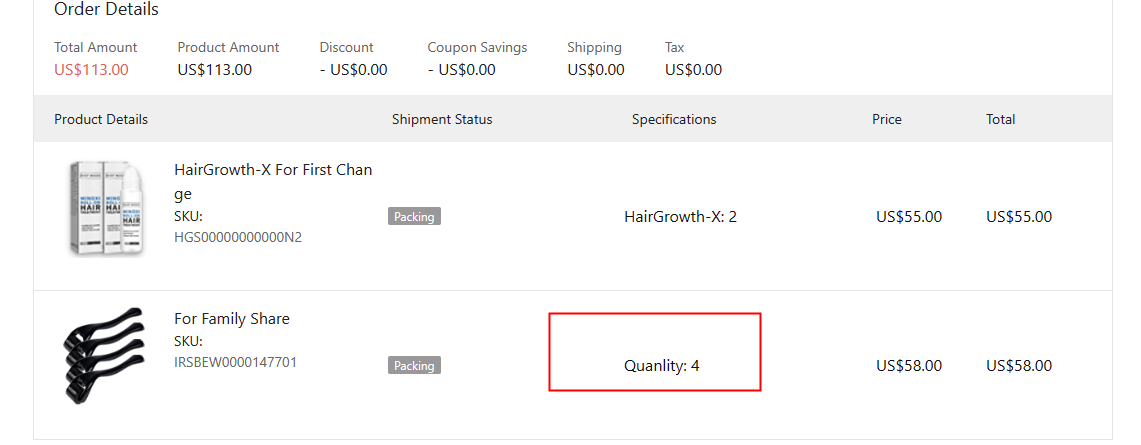Image resolution: width=1141 pixels, height=445 pixels.
Task: Click the US$58.00 value in Price column
Action: [909, 366]
